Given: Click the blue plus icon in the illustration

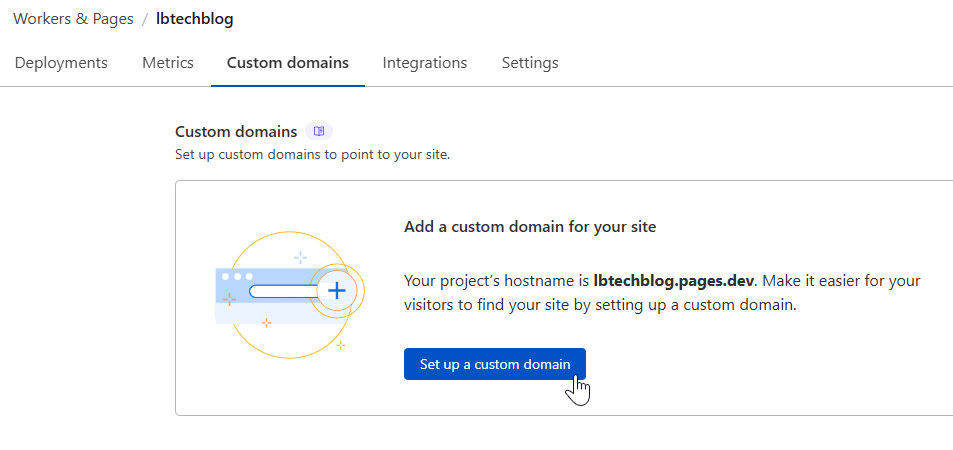Looking at the screenshot, I should [337, 290].
